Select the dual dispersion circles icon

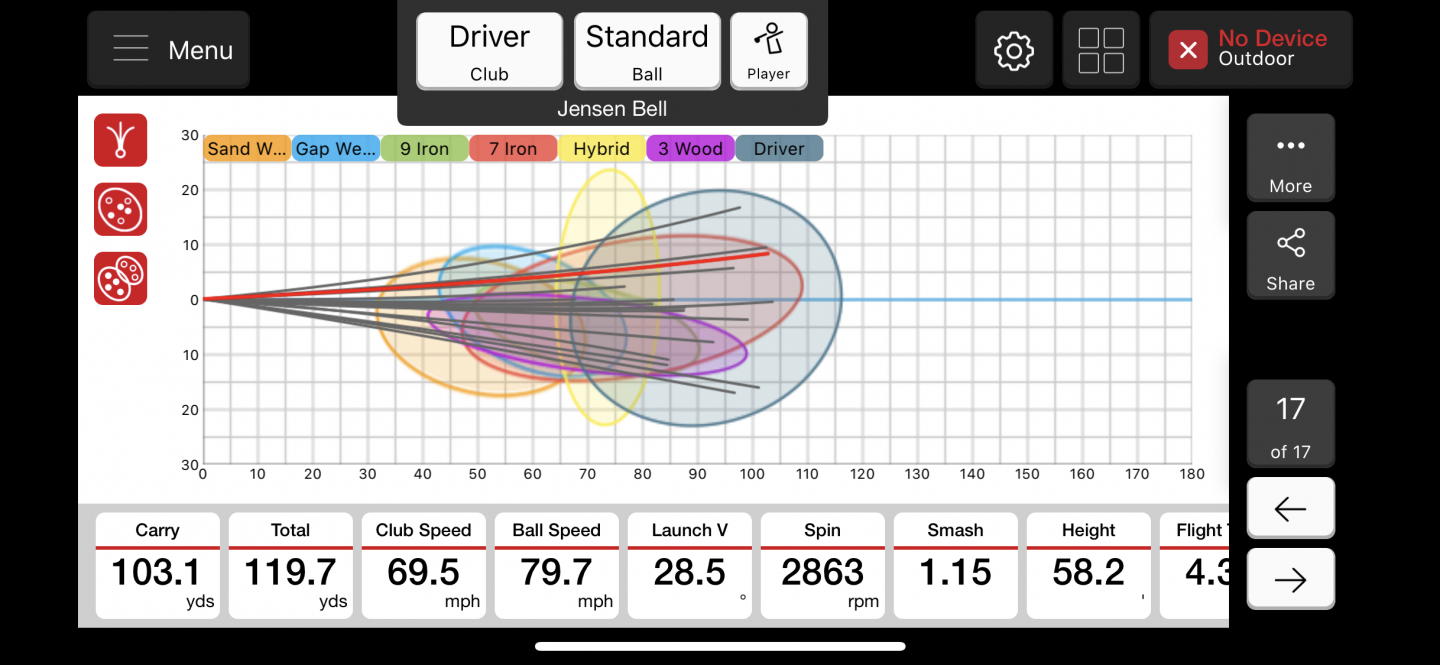tap(121, 278)
